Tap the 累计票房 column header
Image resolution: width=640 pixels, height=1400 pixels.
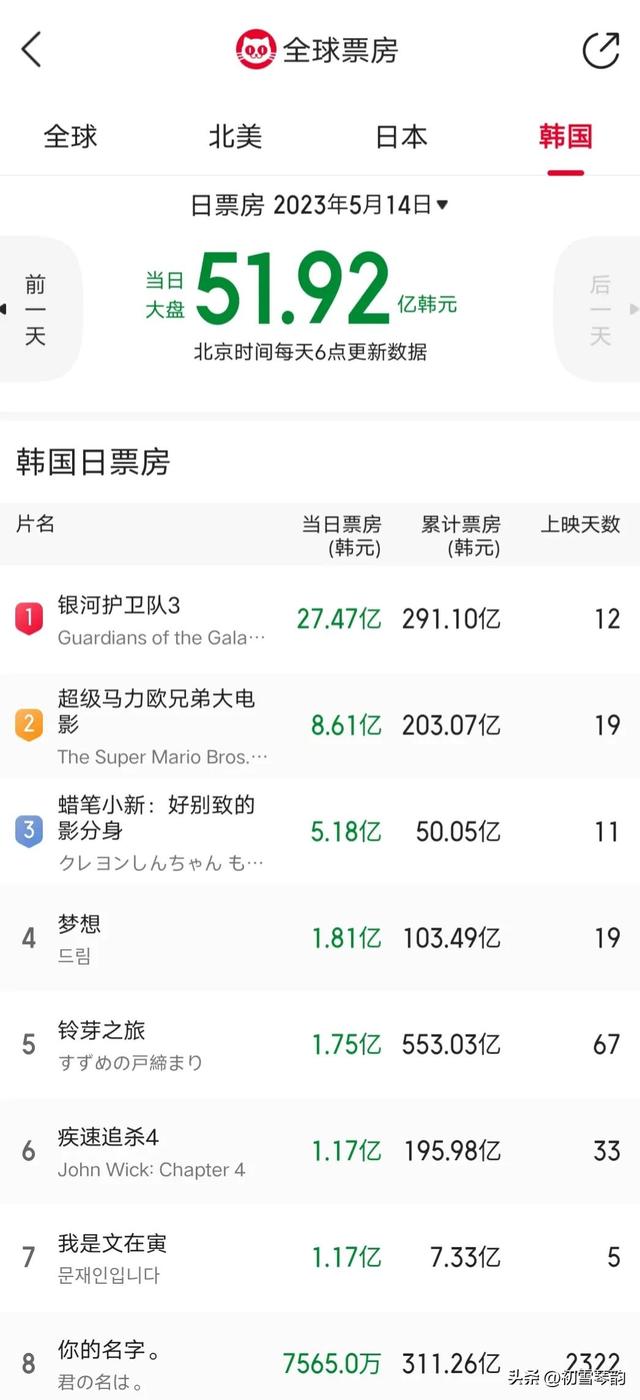[461, 536]
